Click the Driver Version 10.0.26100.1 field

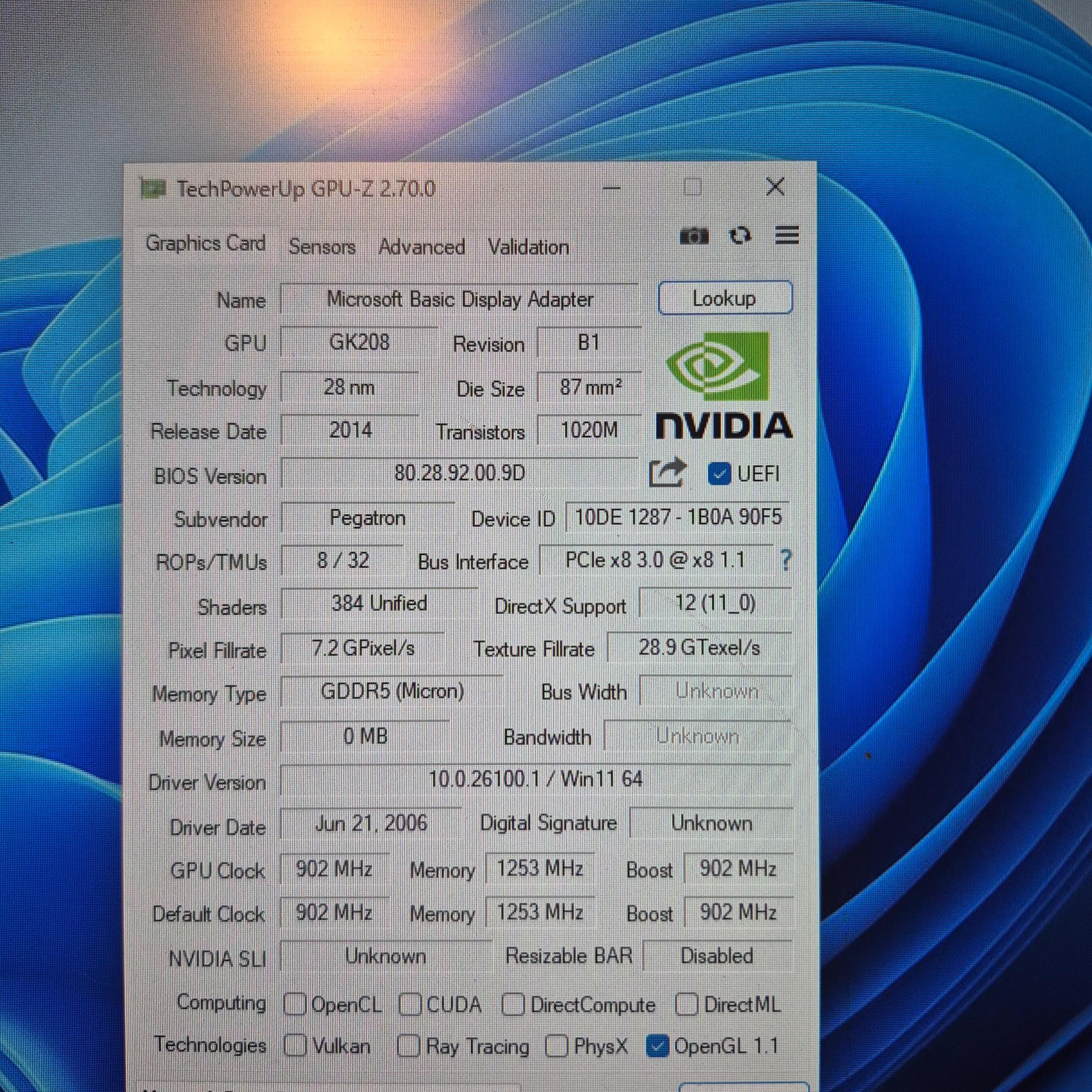point(536,779)
